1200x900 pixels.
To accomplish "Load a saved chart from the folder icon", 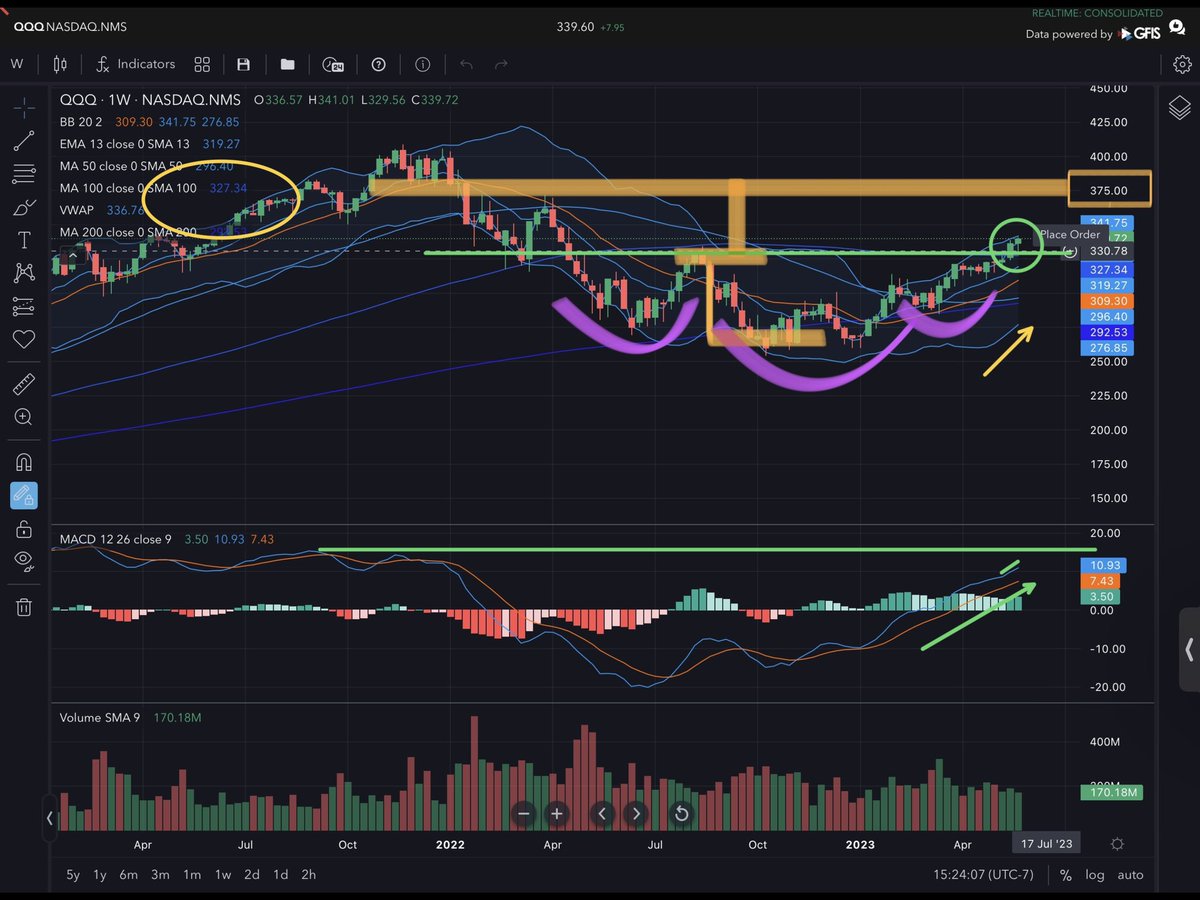I will pos(288,64).
